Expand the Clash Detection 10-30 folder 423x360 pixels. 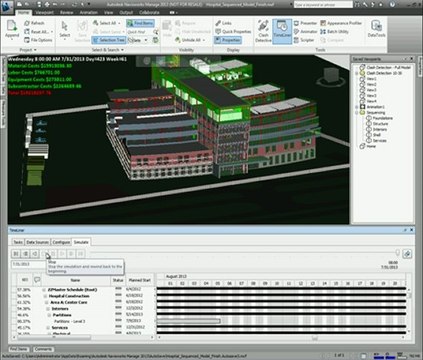click(356, 73)
